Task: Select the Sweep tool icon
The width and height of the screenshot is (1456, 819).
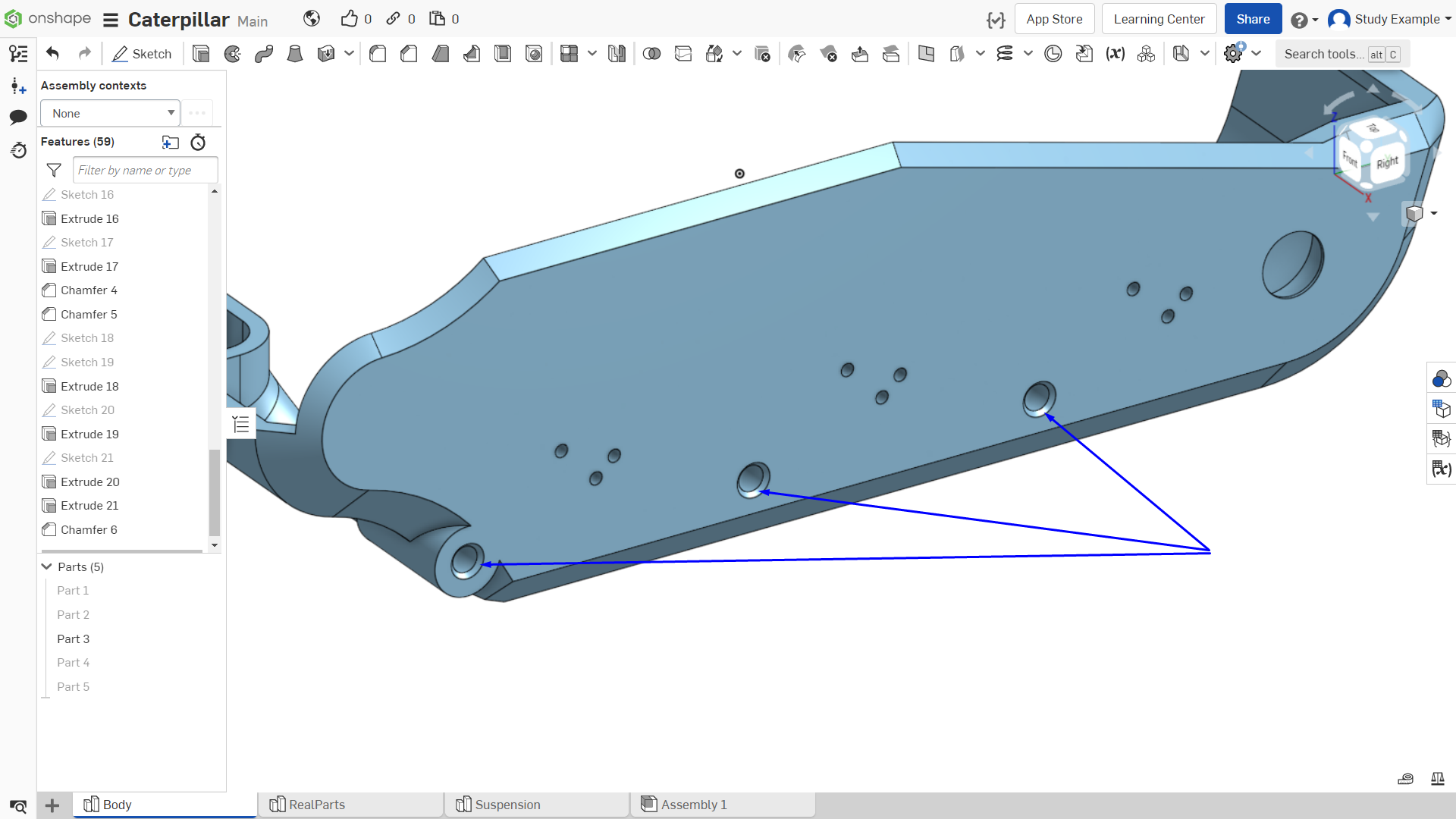Action: pyautogui.click(x=264, y=54)
